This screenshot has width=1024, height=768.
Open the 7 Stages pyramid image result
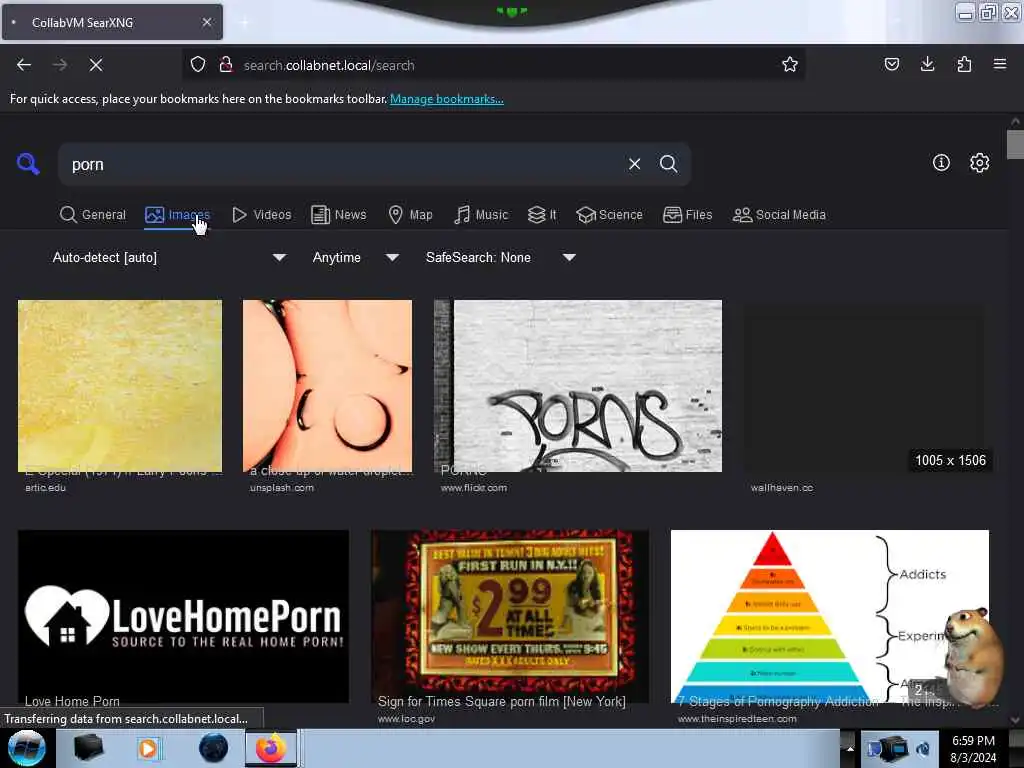(x=829, y=616)
